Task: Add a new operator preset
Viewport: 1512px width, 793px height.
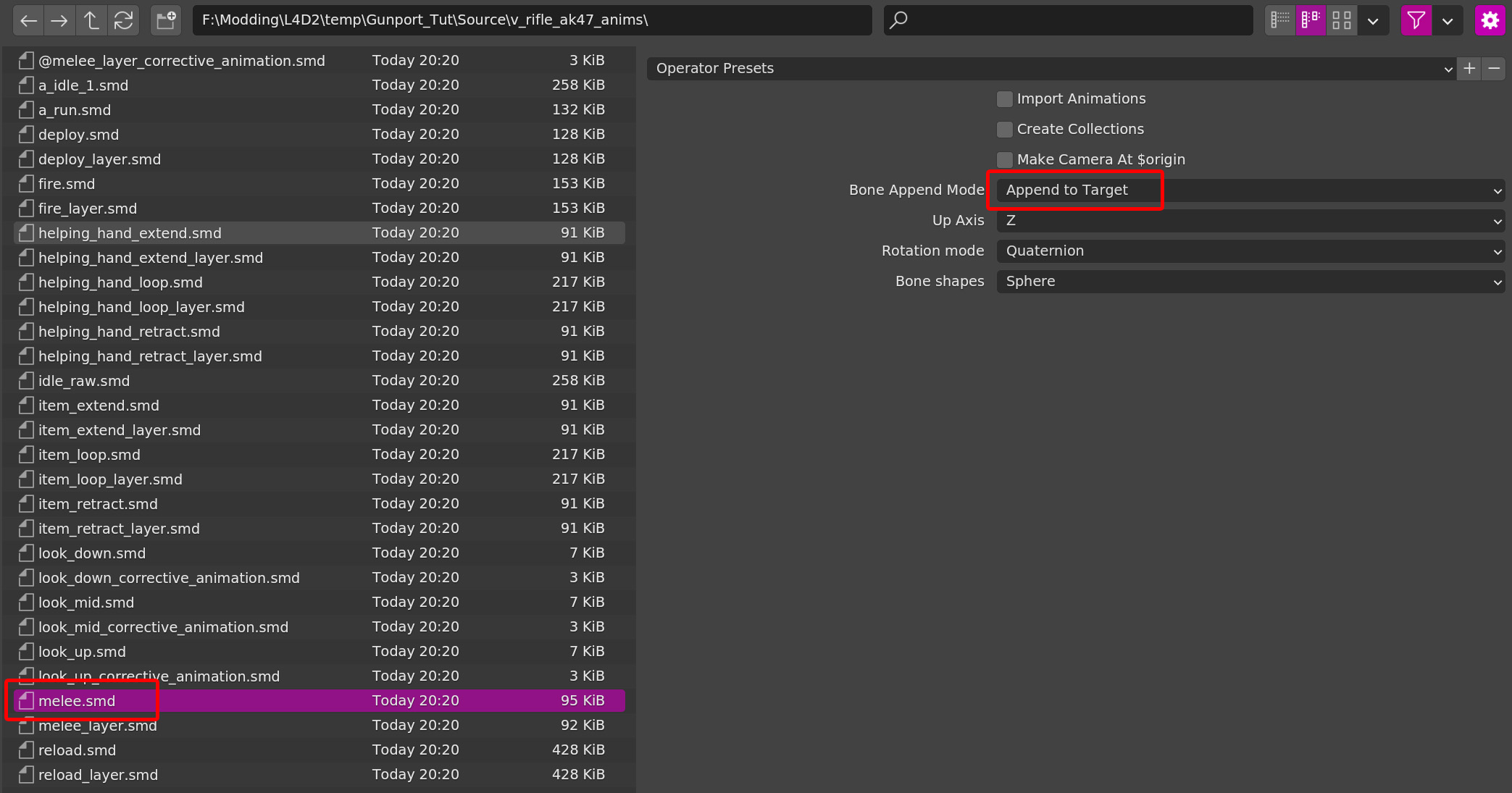Action: pos(1469,69)
